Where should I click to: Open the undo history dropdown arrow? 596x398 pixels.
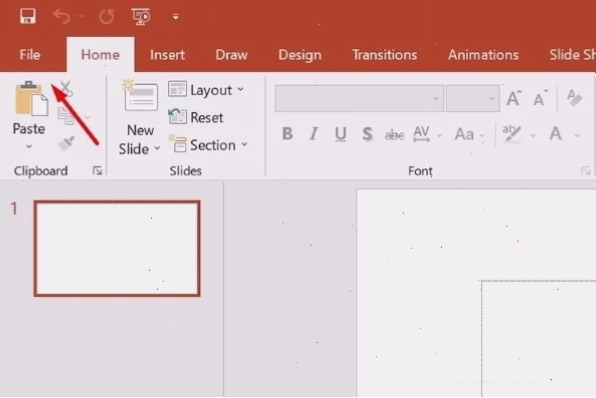(82, 16)
